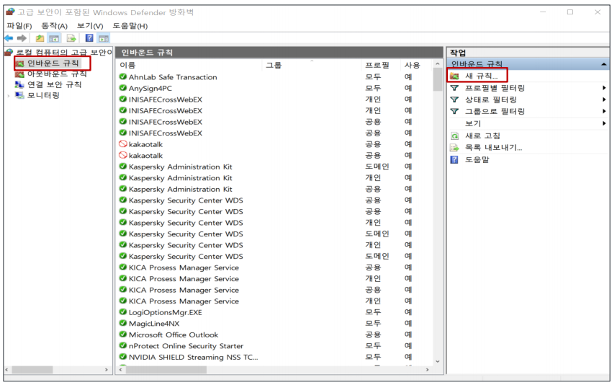612x385 pixels.
Task: Click the 그룹으로 필터링 funnel icon
Action: coord(454,111)
